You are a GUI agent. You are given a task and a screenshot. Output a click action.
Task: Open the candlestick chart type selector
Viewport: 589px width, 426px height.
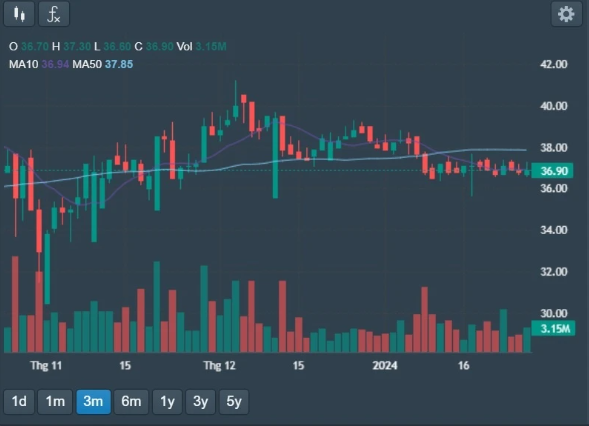pyautogui.click(x=19, y=14)
